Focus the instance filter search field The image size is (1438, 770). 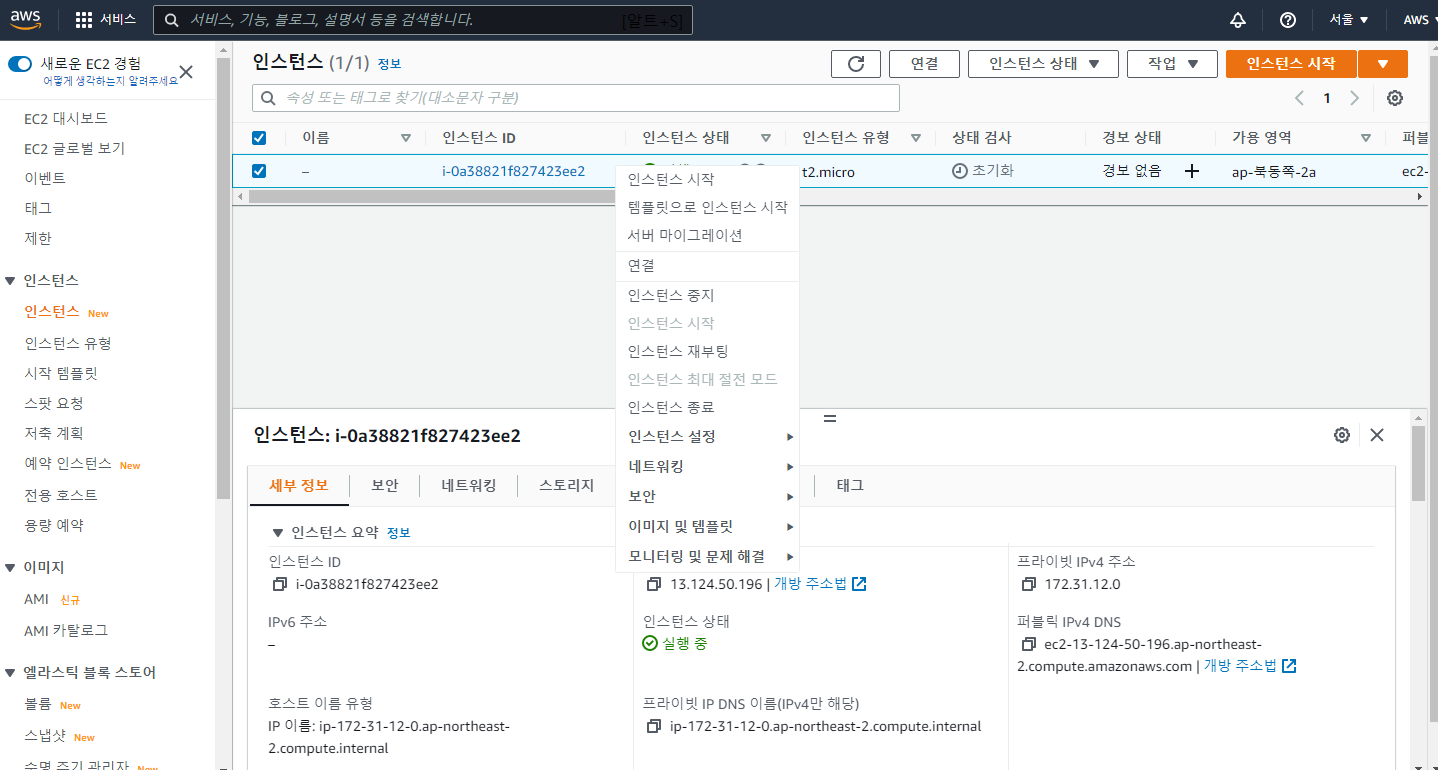[576, 98]
